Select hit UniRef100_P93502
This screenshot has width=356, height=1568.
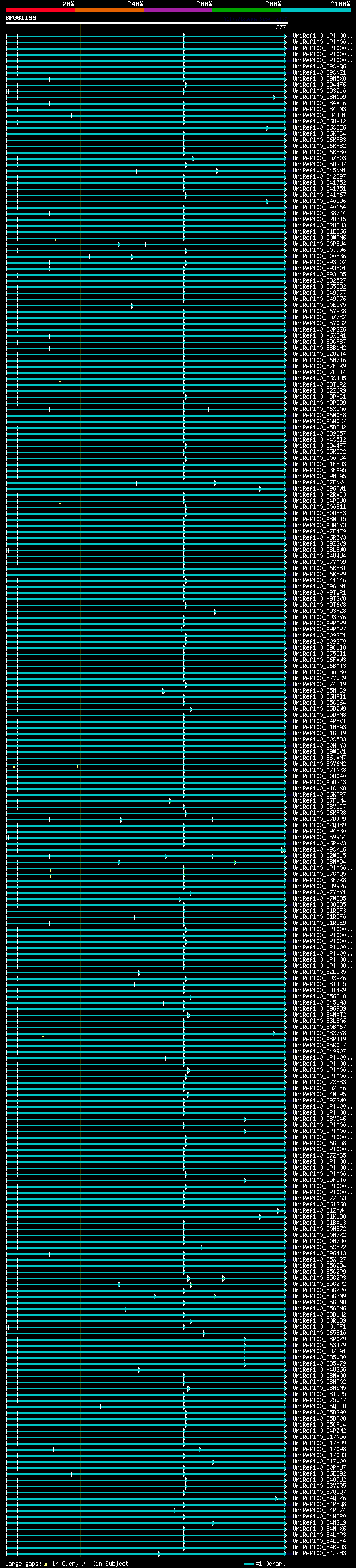pos(319,262)
